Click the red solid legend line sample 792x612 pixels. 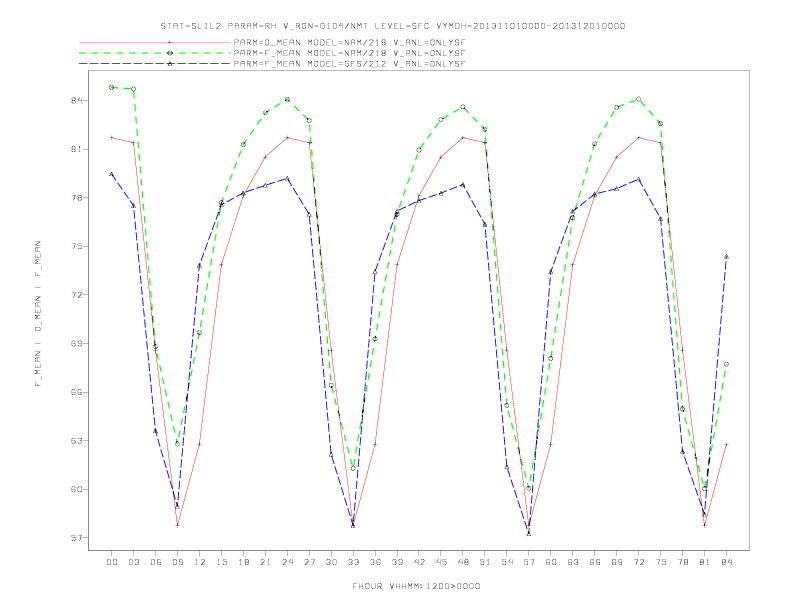click(x=155, y=42)
